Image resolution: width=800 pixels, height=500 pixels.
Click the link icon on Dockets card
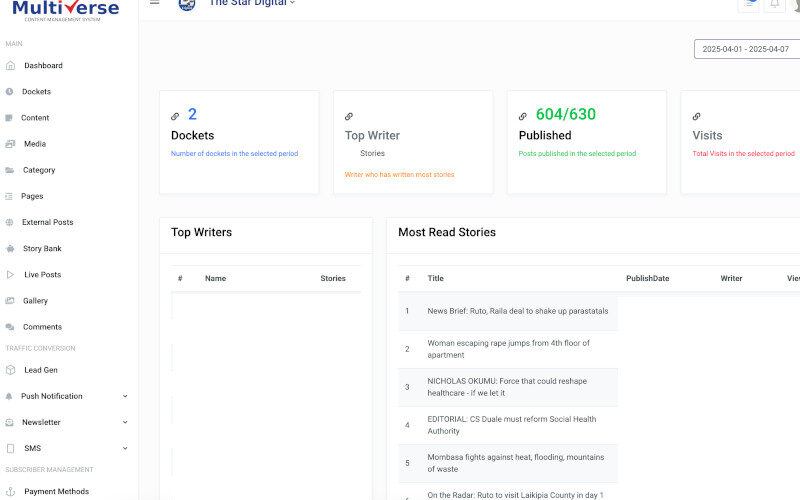coord(176,116)
